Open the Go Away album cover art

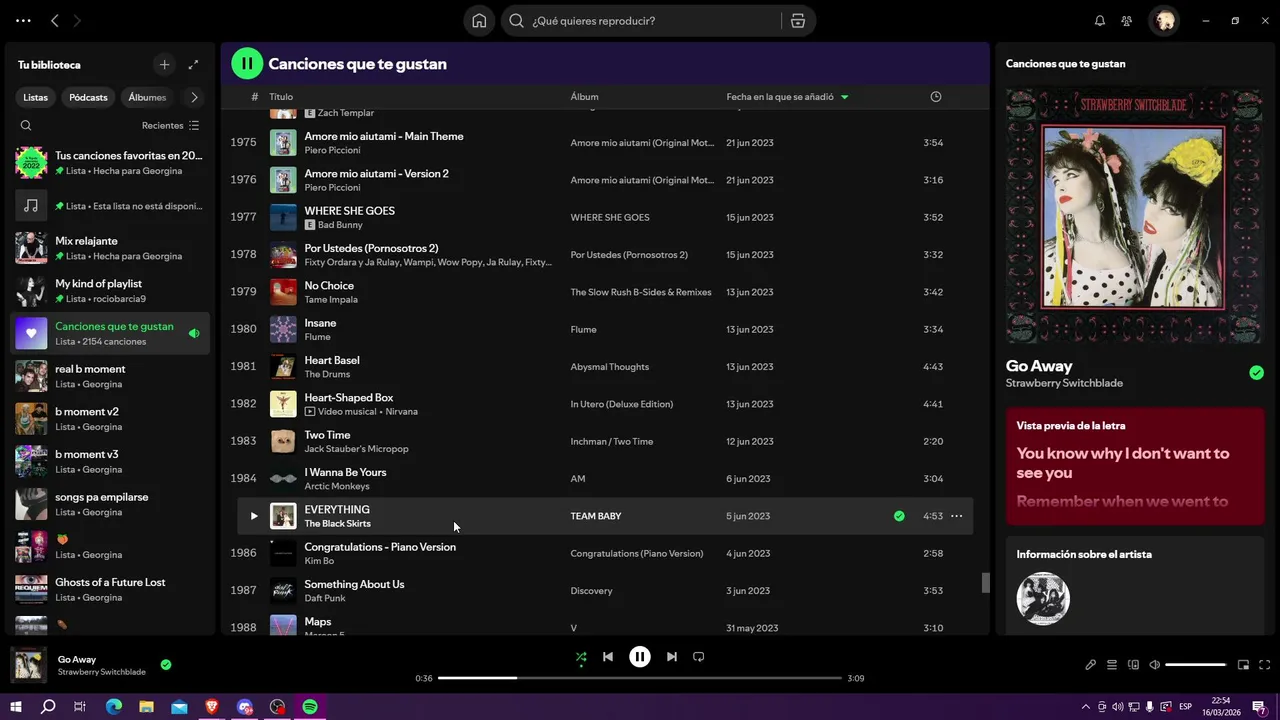tap(1135, 217)
